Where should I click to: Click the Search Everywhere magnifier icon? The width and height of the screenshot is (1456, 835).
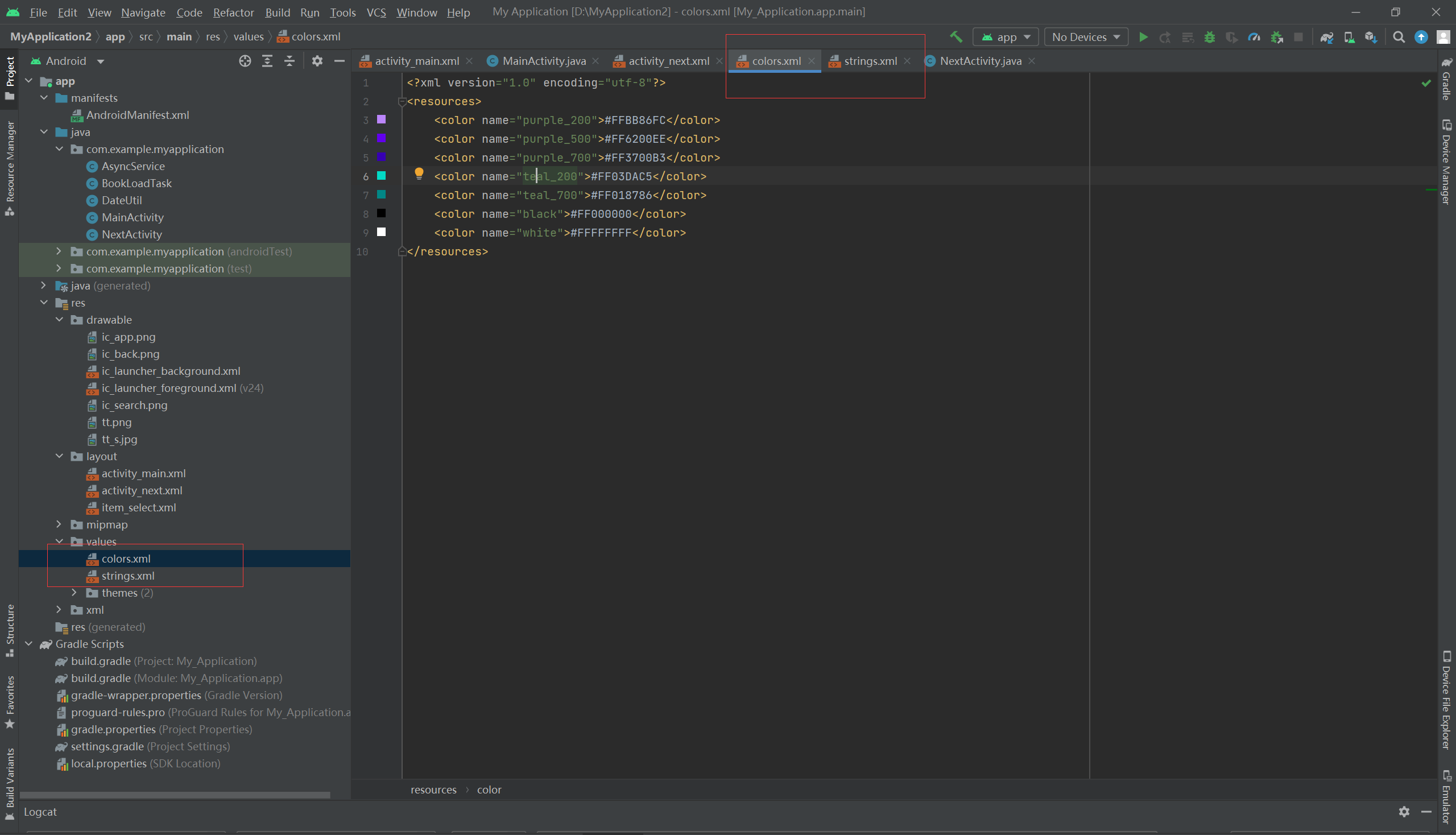(x=1399, y=38)
